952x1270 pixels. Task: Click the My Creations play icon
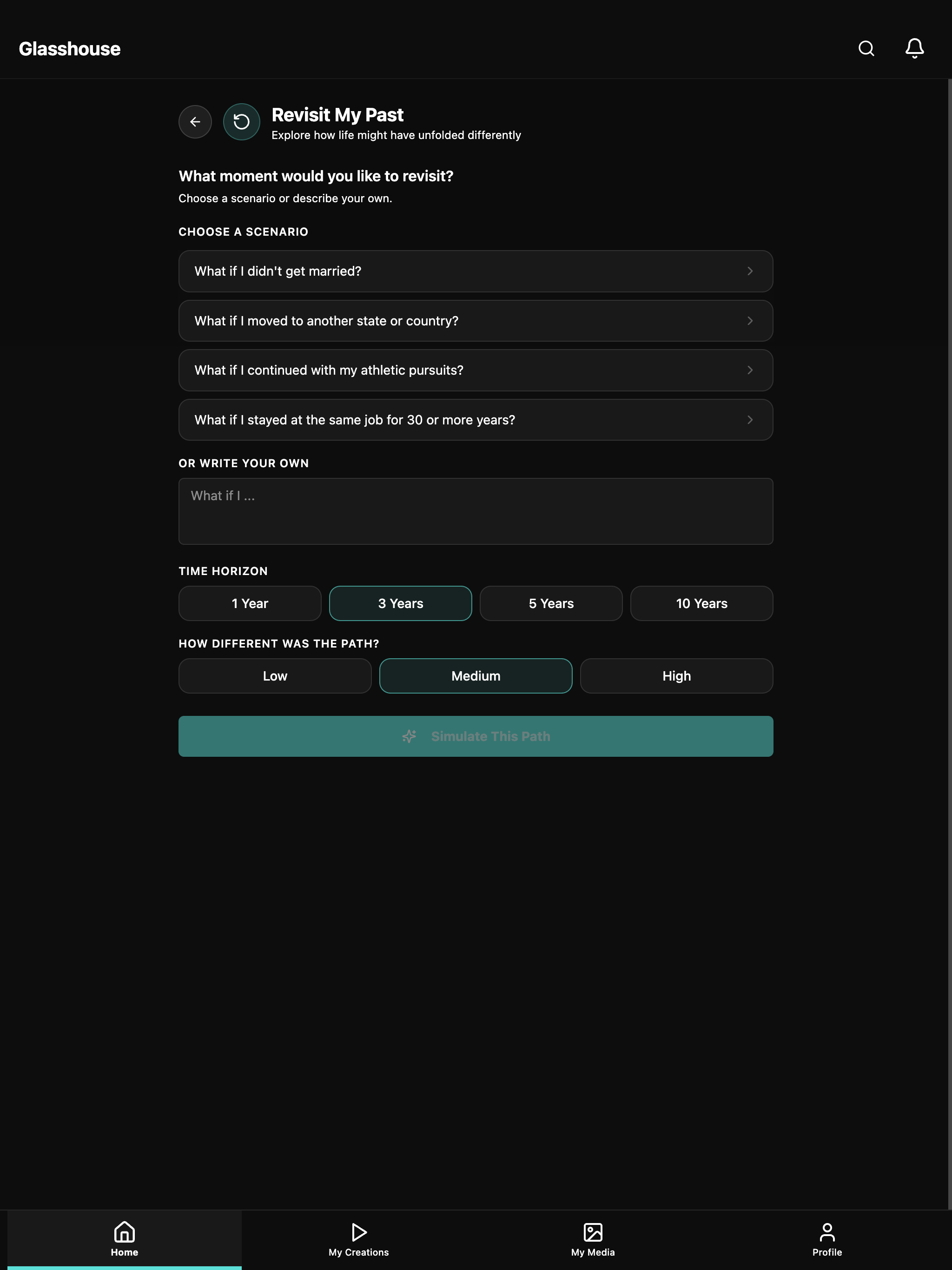click(x=359, y=1231)
